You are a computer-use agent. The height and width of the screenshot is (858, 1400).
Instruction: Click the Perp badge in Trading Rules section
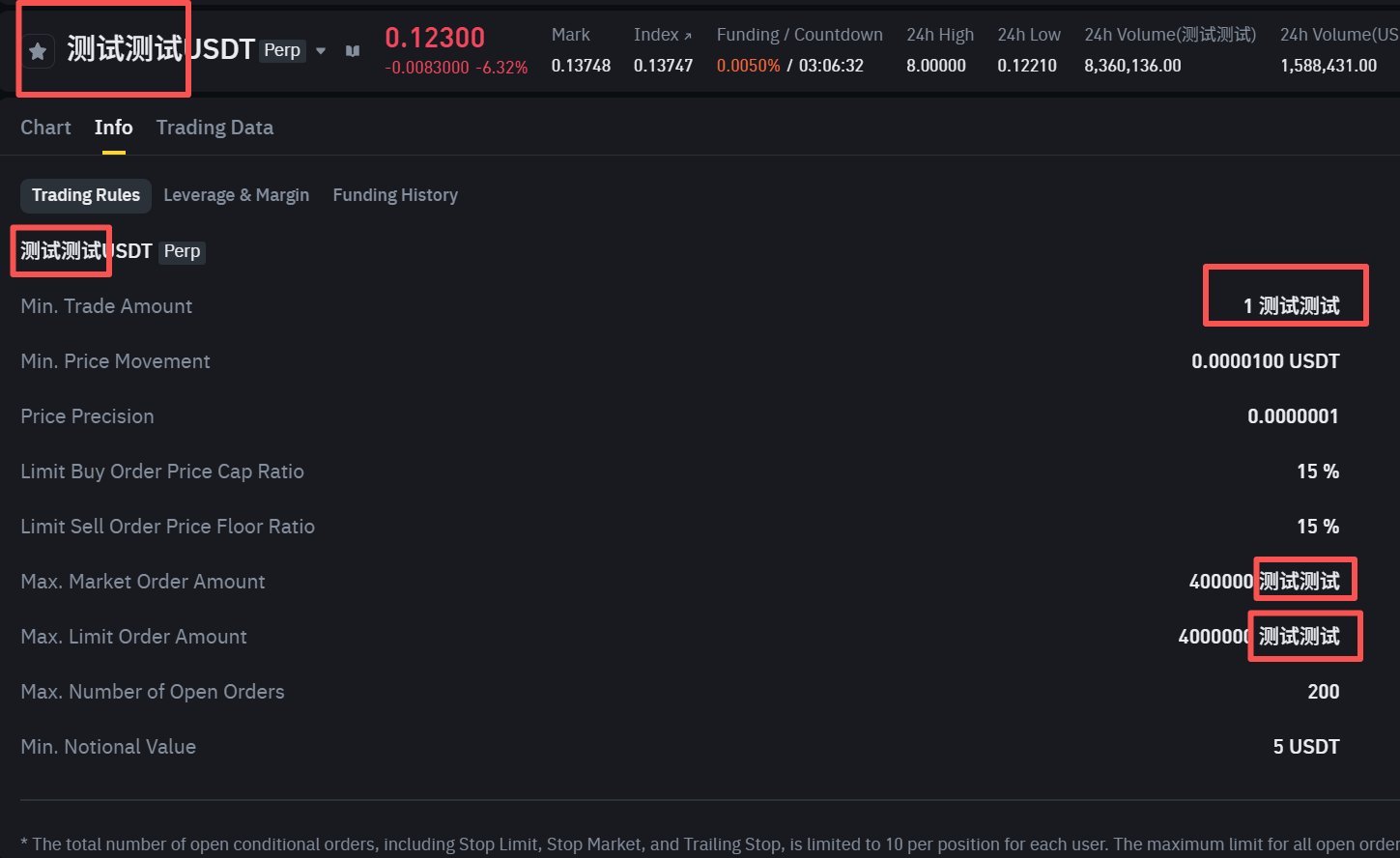[182, 252]
